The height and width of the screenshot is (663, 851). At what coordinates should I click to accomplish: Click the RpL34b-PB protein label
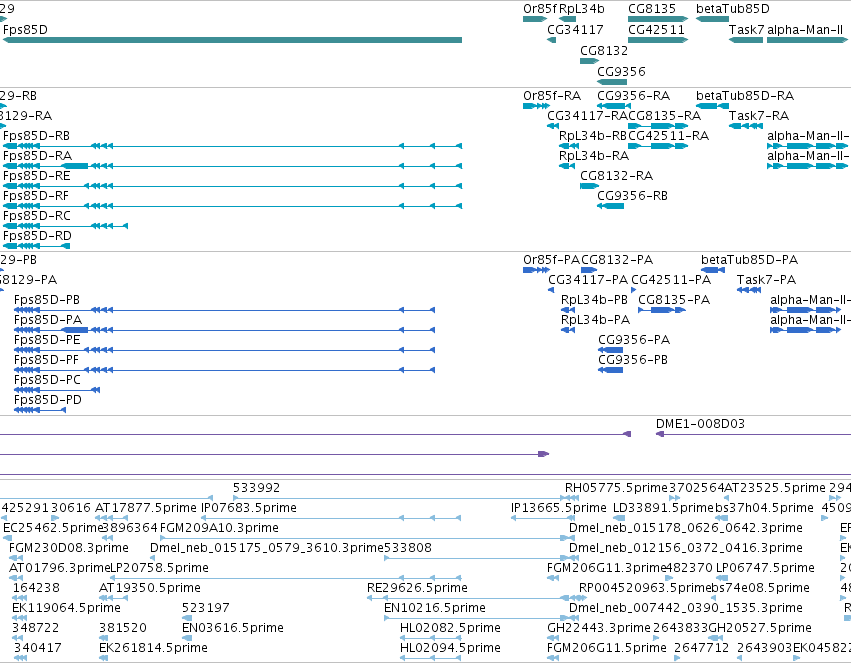click(x=594, y=300)
